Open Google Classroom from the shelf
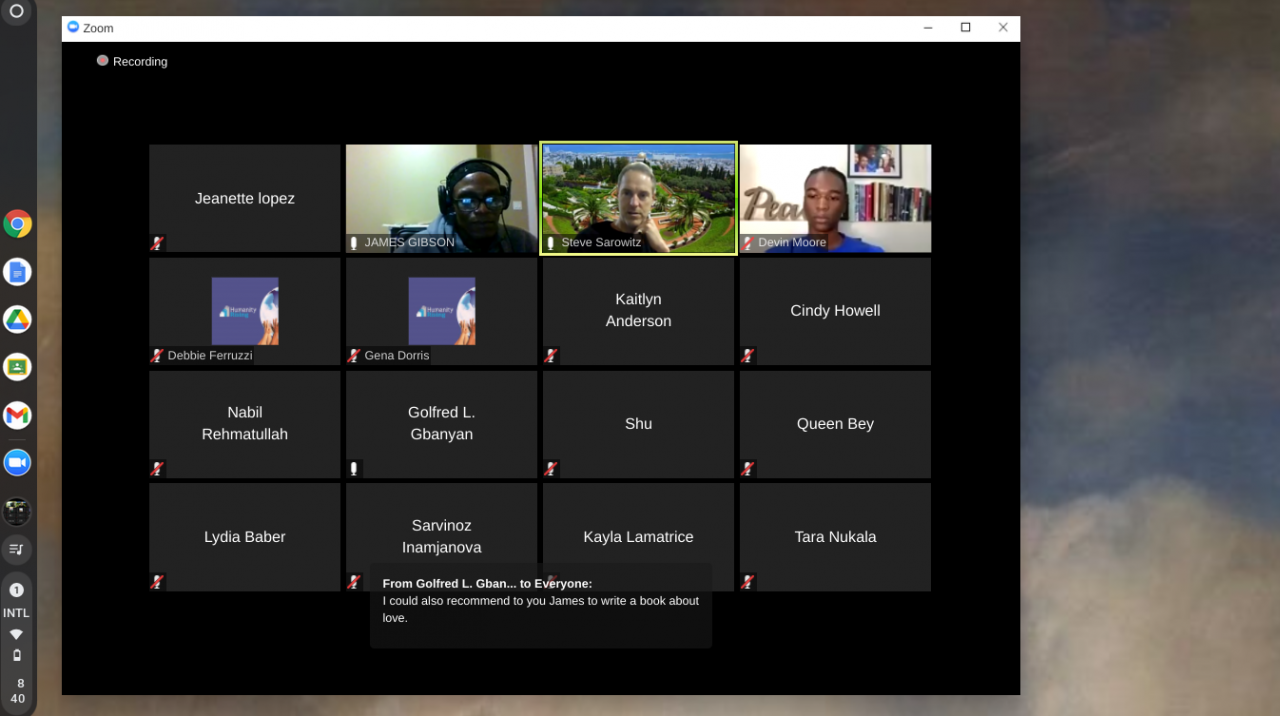This screenshot has height=716, width=1280. coord(17,367)
